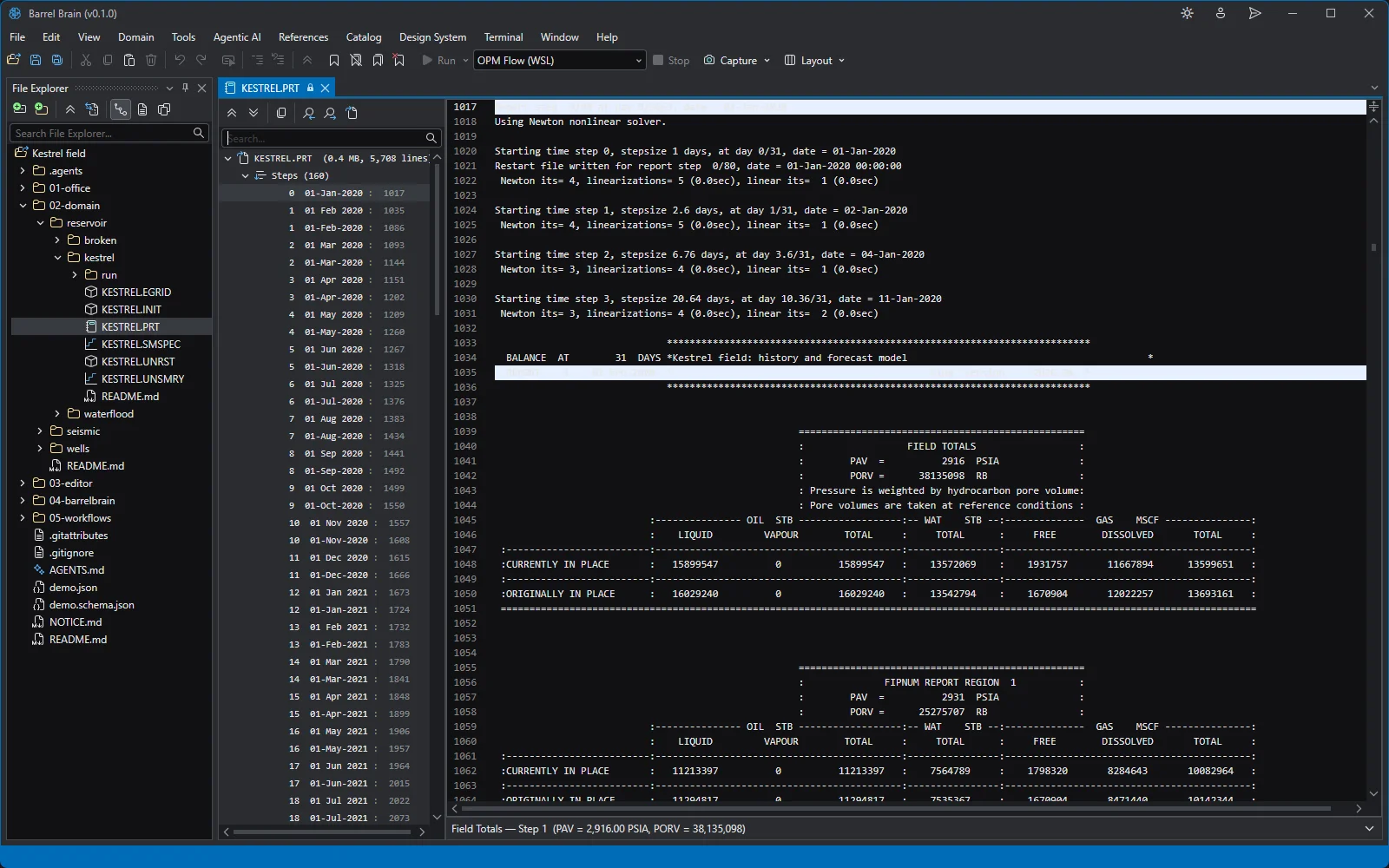
Task: Focus the outline panel search box
Action: click(x=332, y=138)
